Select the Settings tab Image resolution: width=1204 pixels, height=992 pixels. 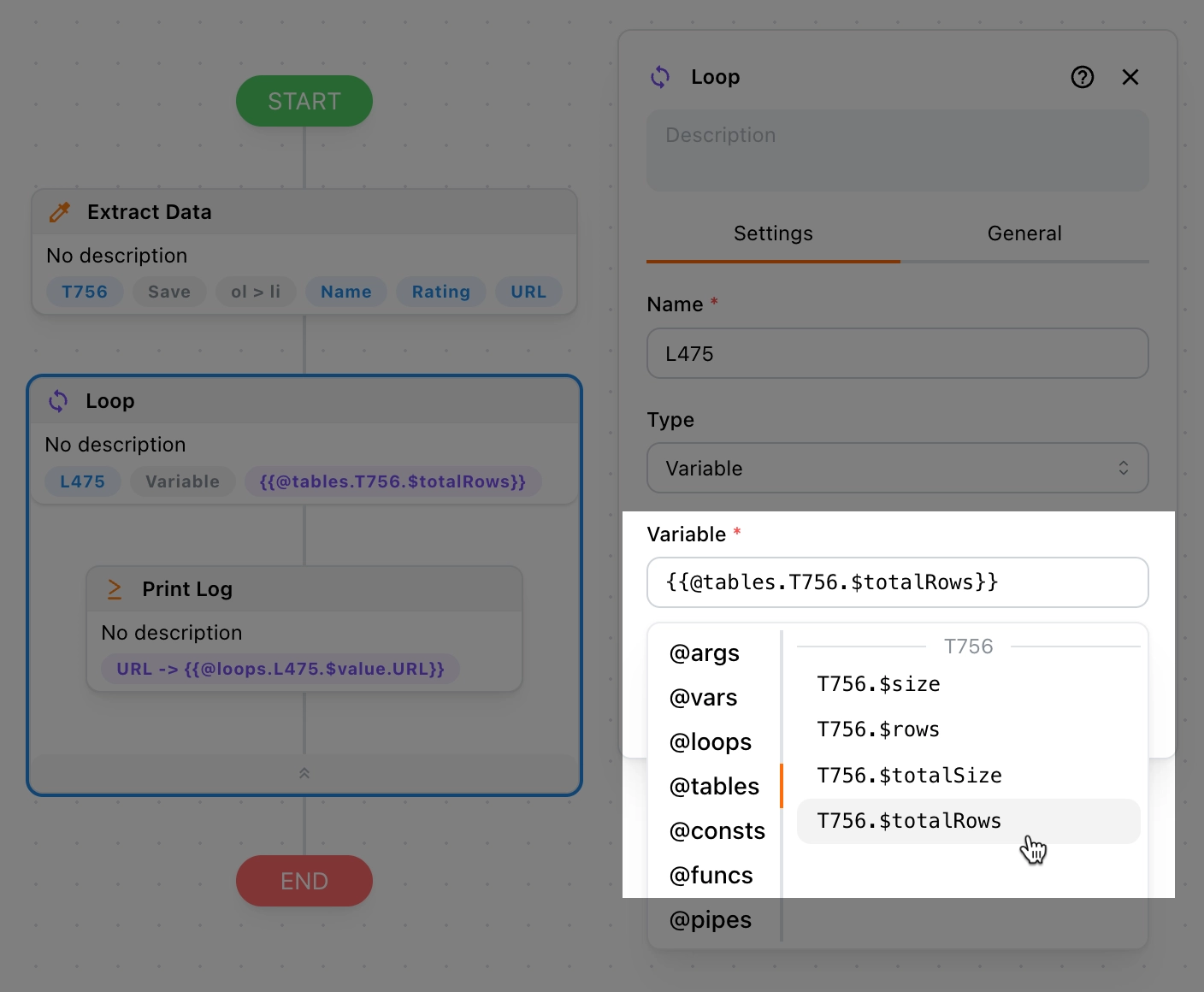(773, 233)
